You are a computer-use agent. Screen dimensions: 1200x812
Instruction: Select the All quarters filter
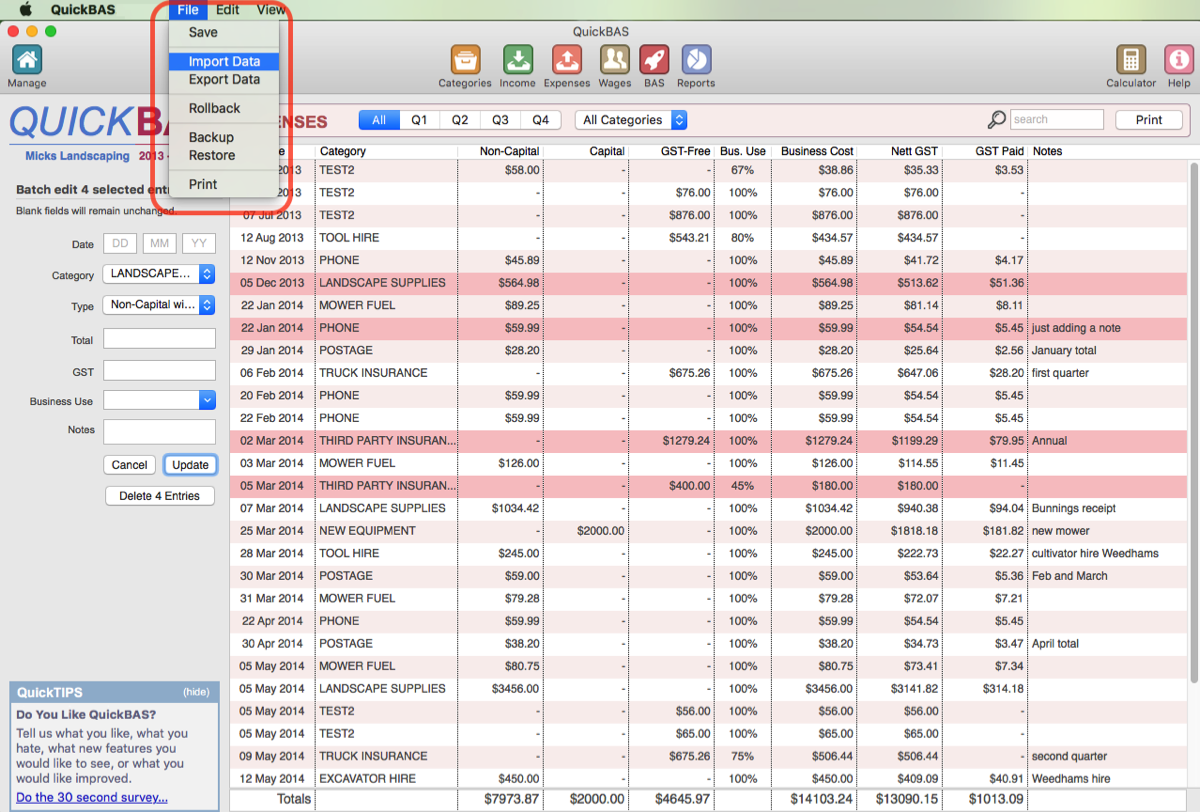click(379, 120)
